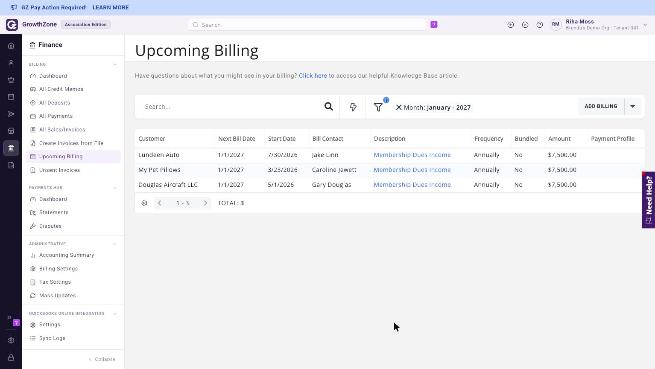The height and width of the screenshot is (369, 655).
Task: Click the lightning quick-action icon
Action: (x=353, y=107)
